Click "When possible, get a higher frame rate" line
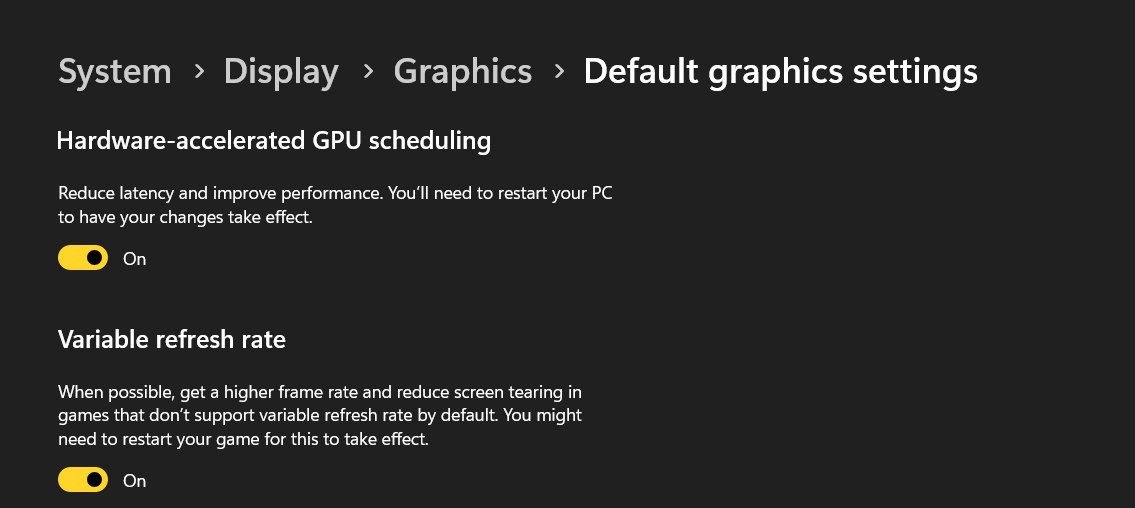 point(320,392)
